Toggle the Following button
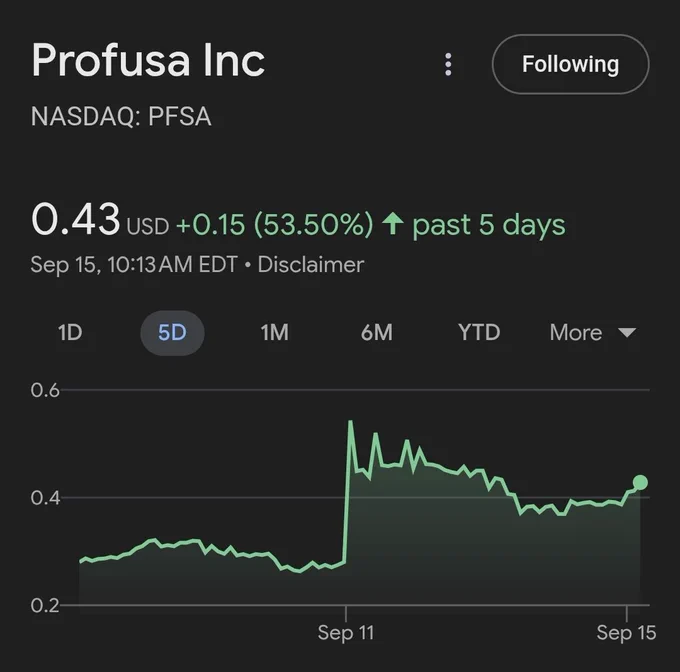Screen dimensions: 680x672 pos(571,64)
